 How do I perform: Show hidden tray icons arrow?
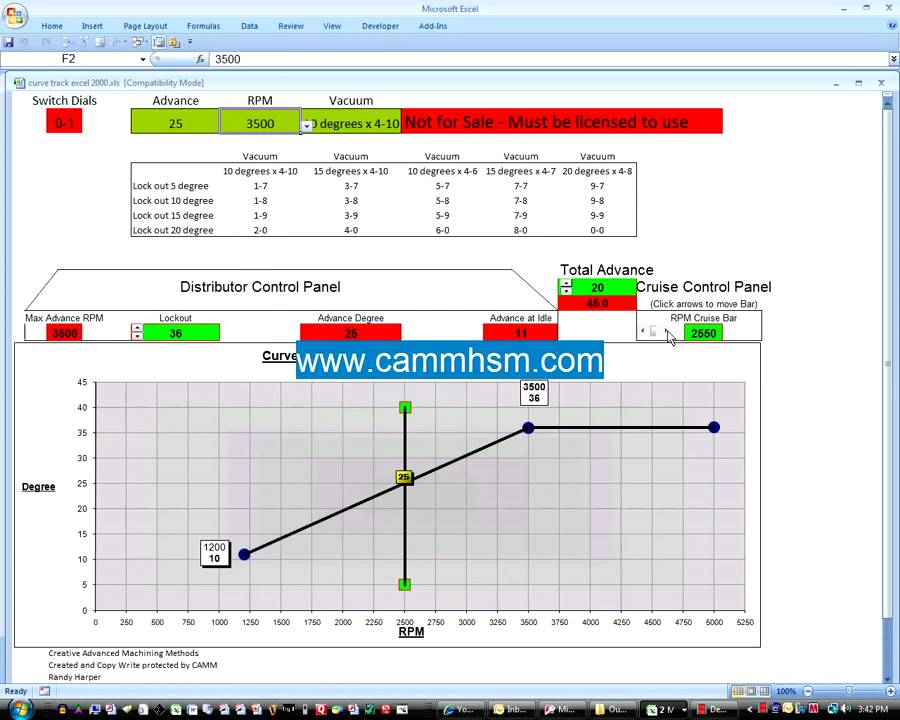tap(750, 710)
